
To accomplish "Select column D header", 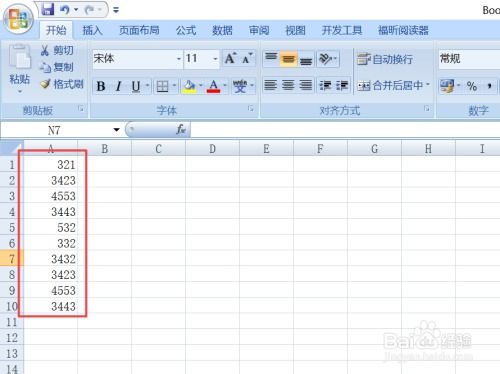I will pos(212,149).
